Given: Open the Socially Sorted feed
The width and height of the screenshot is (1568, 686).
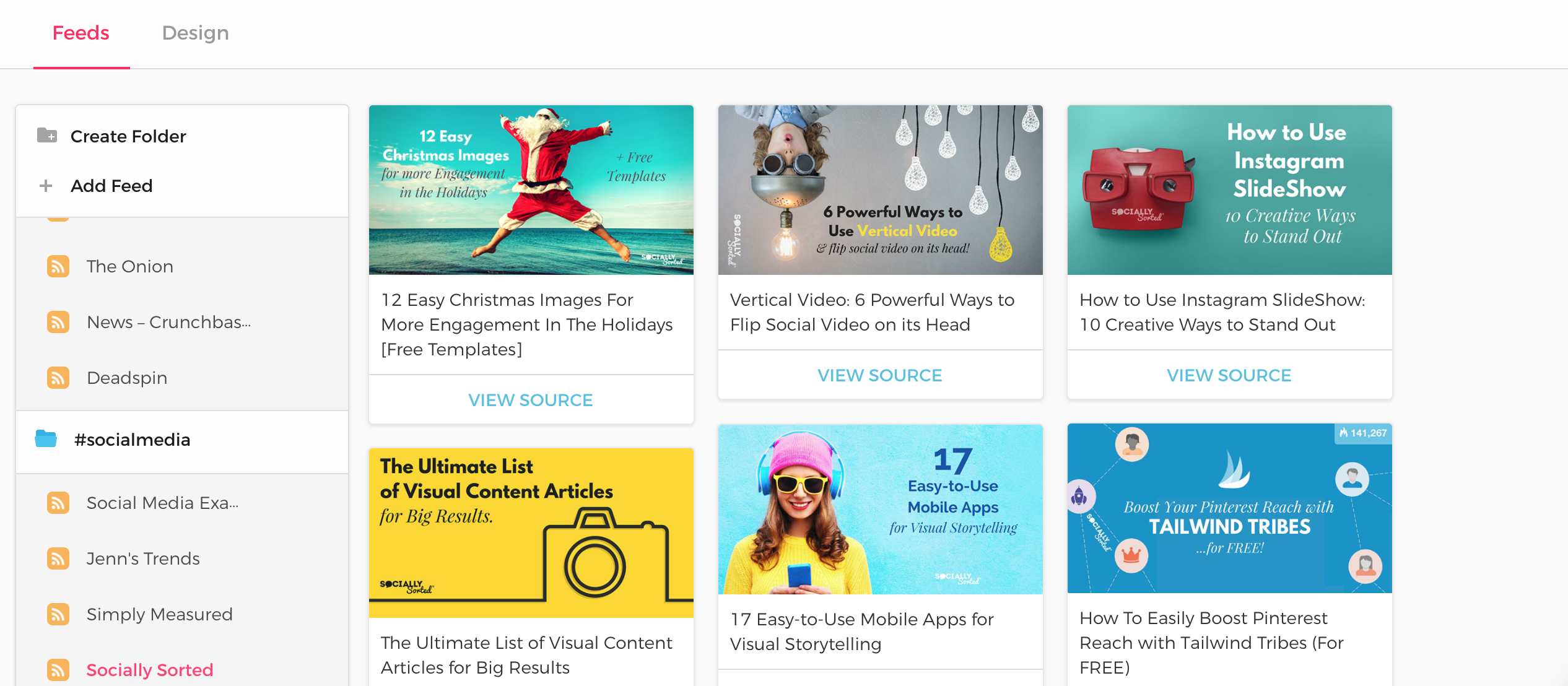Looking at the screenshot, I should [x=149, y=670].
